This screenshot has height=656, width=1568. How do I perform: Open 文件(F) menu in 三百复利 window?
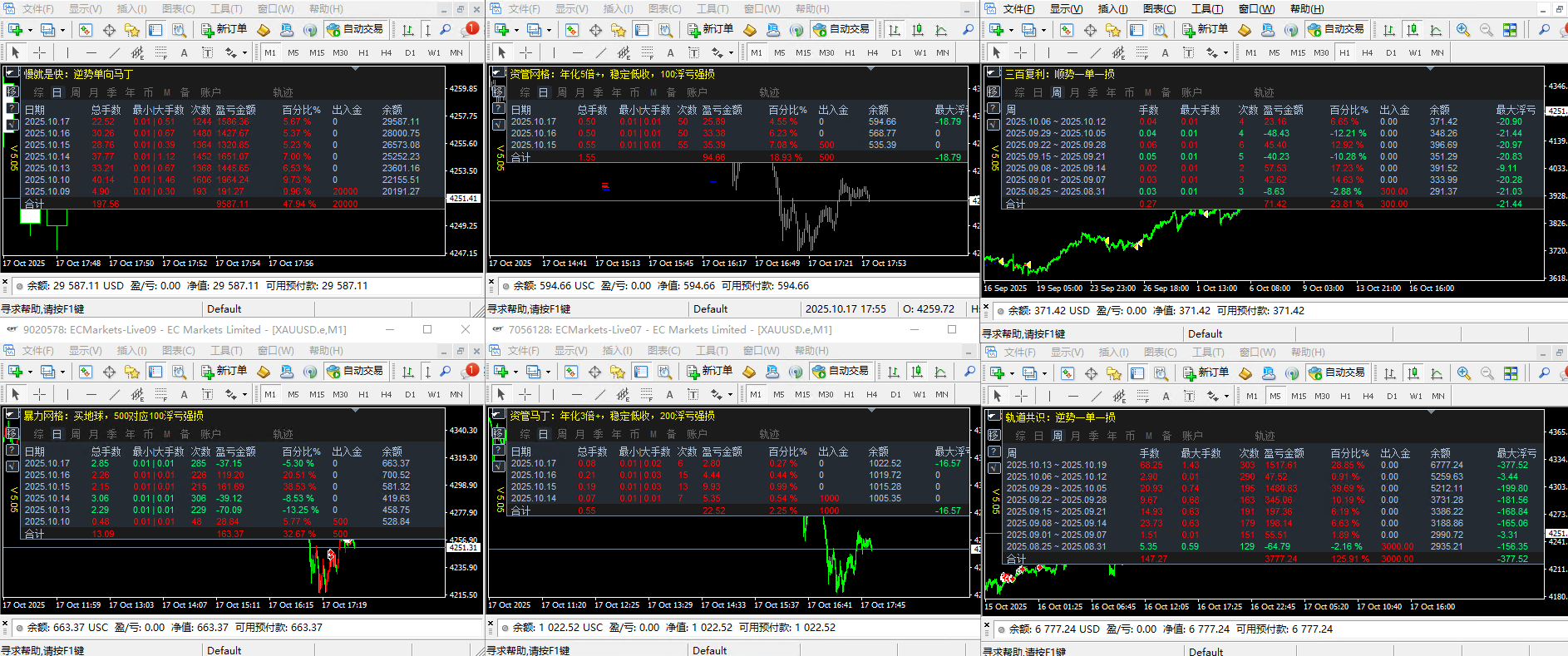pos(1018,9)
